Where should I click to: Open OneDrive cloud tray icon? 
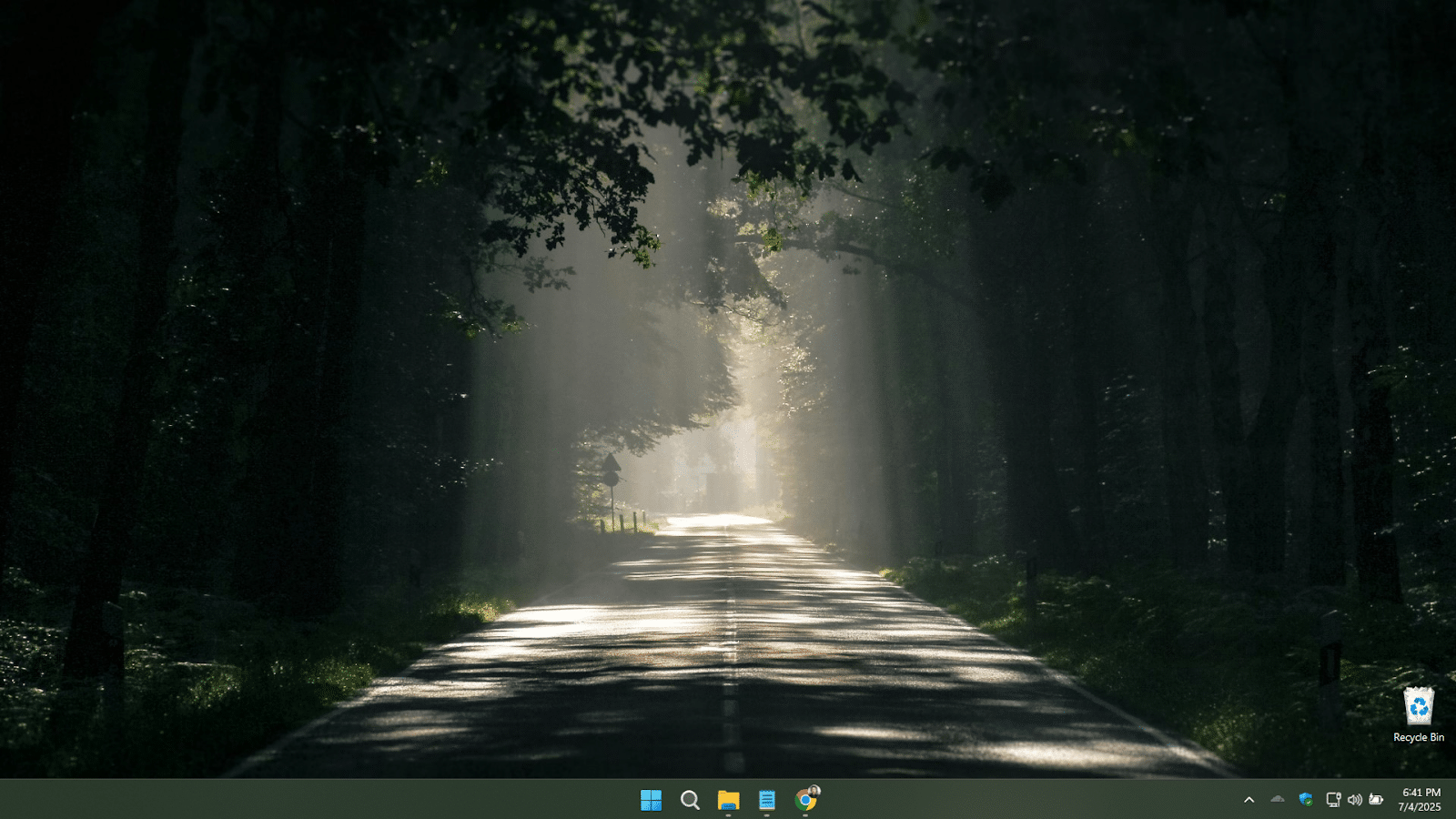(1278, 799)
